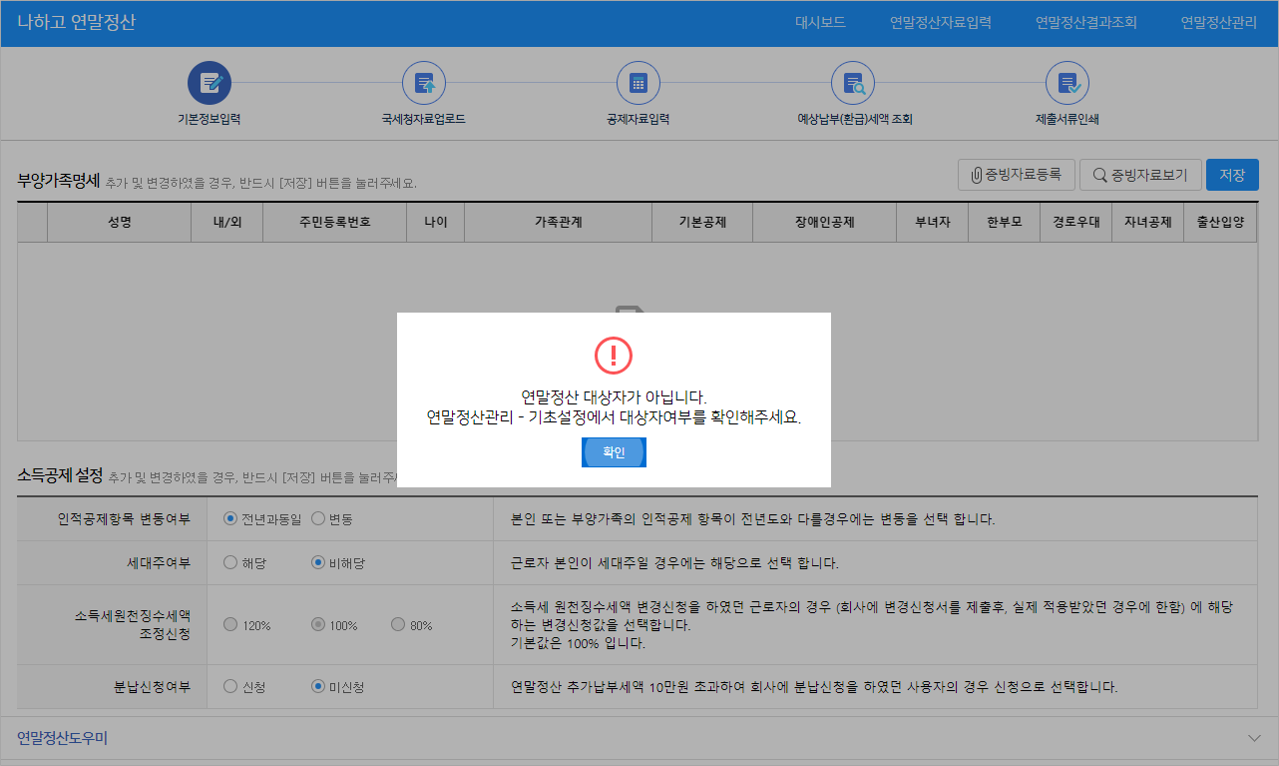Open the 예상납부(환급)세액 조회 step icon
The width and height of the screenshot is (1279, 766).
coord(853,83)
